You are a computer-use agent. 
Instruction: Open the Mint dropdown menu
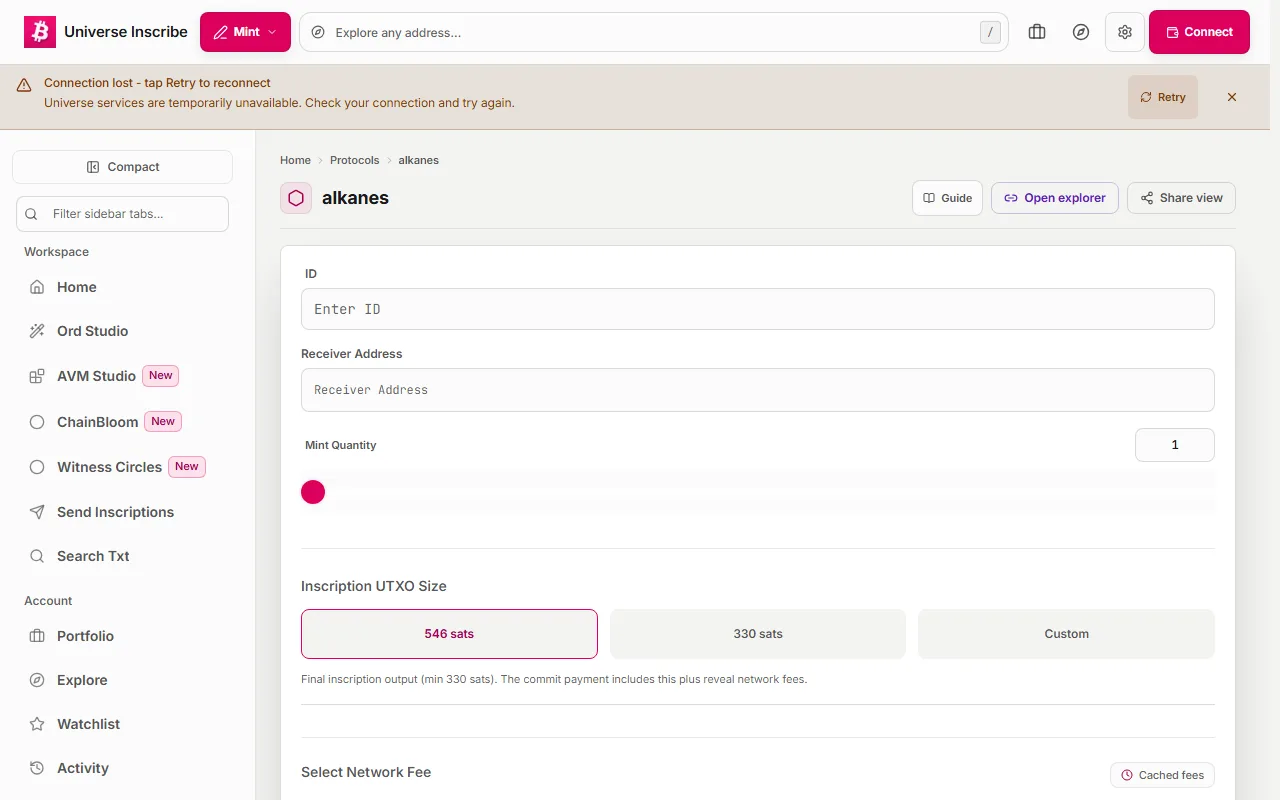pyautogui.click(x=245, y=32)
